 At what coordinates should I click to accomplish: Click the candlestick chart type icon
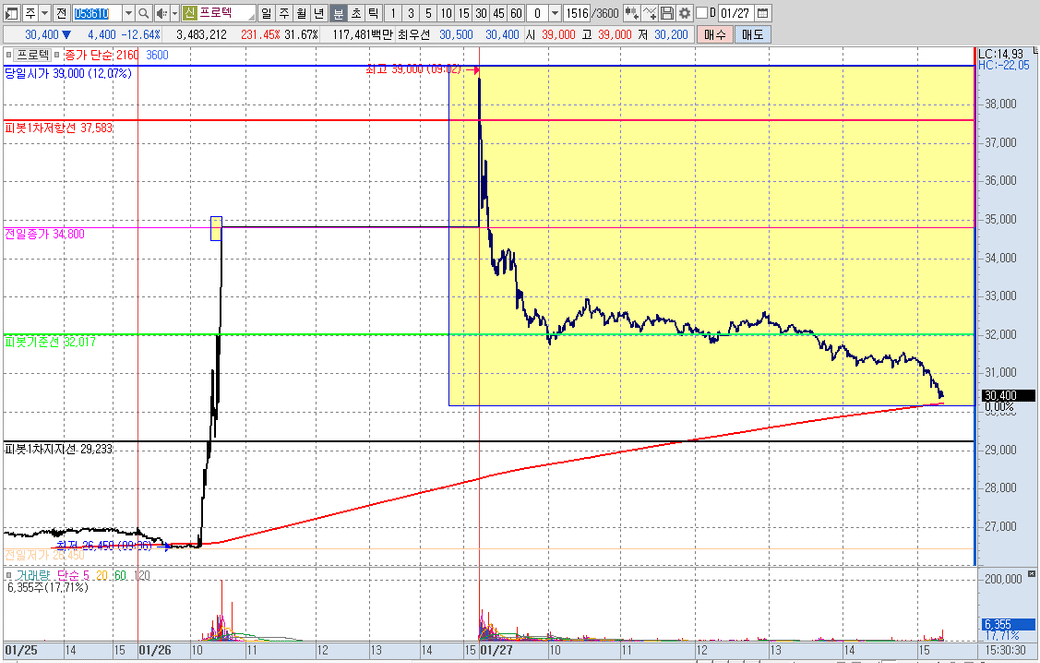(x=632, y=13)
